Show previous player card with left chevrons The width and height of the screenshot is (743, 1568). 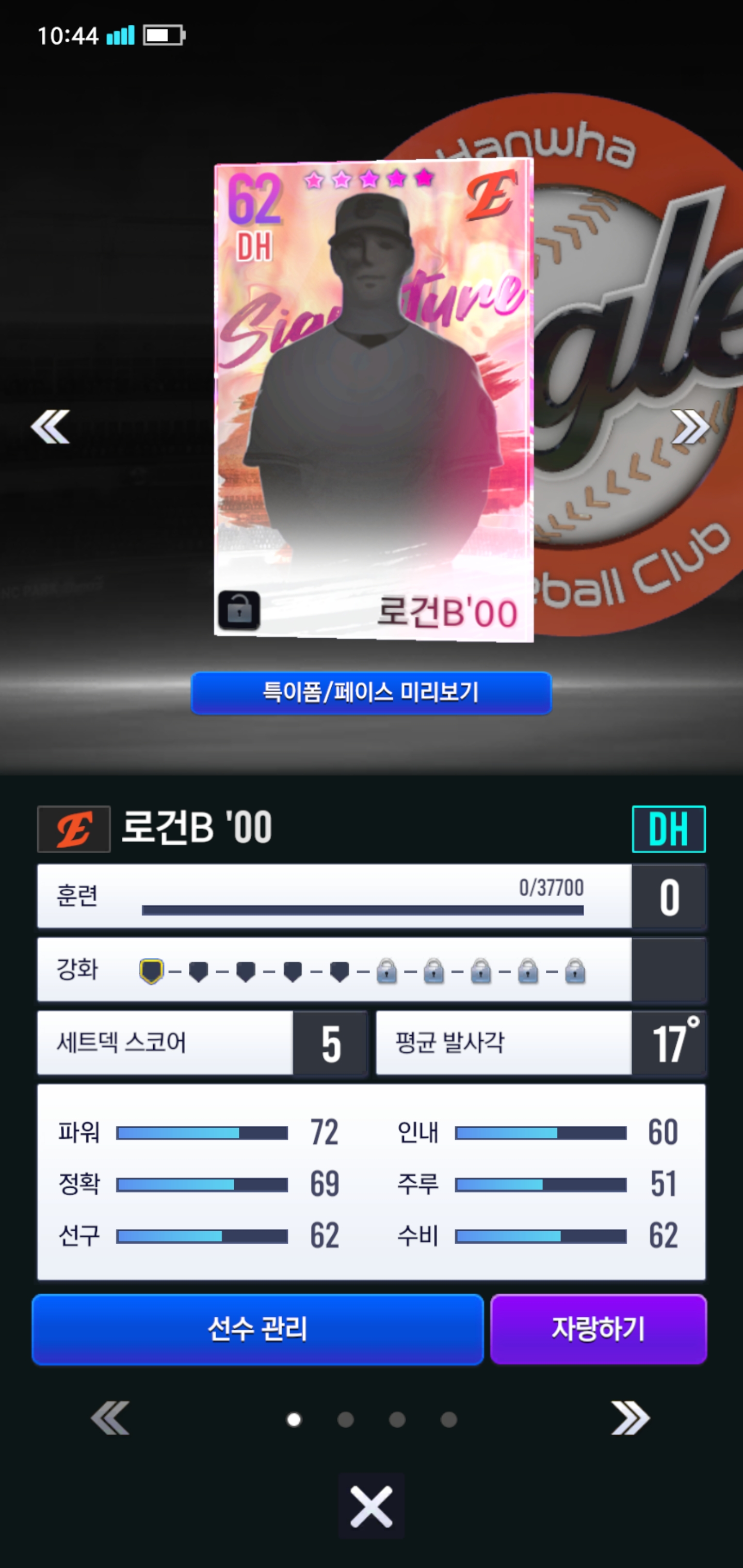tap(50, 427)
